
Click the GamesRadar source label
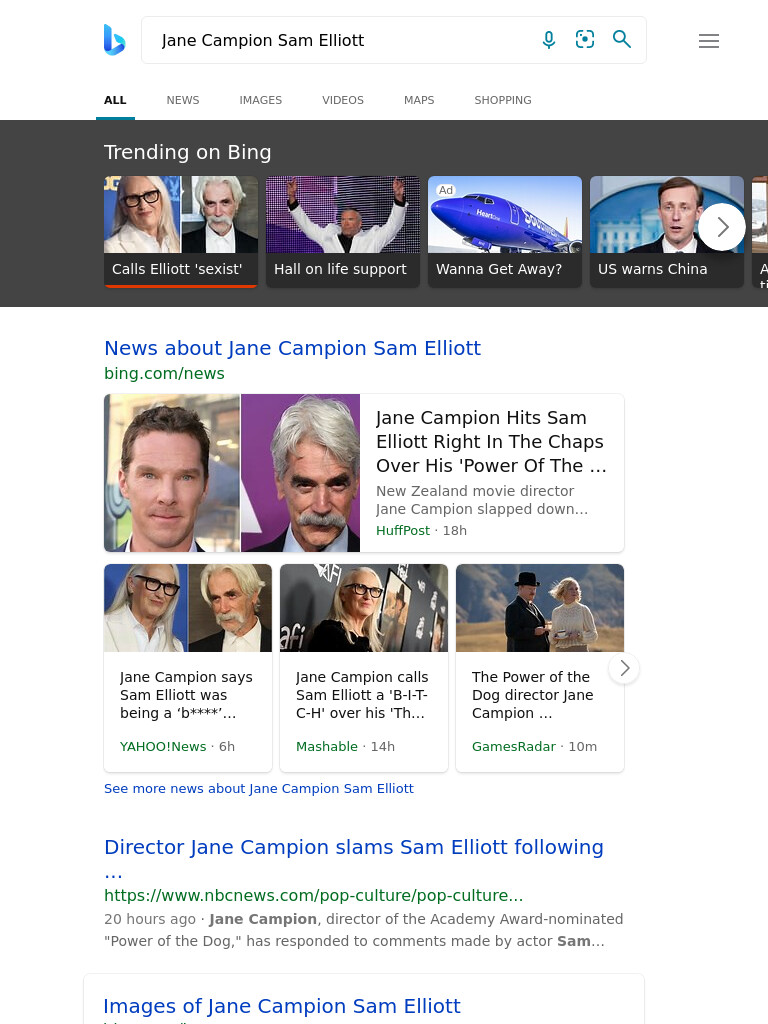(513, 746)
